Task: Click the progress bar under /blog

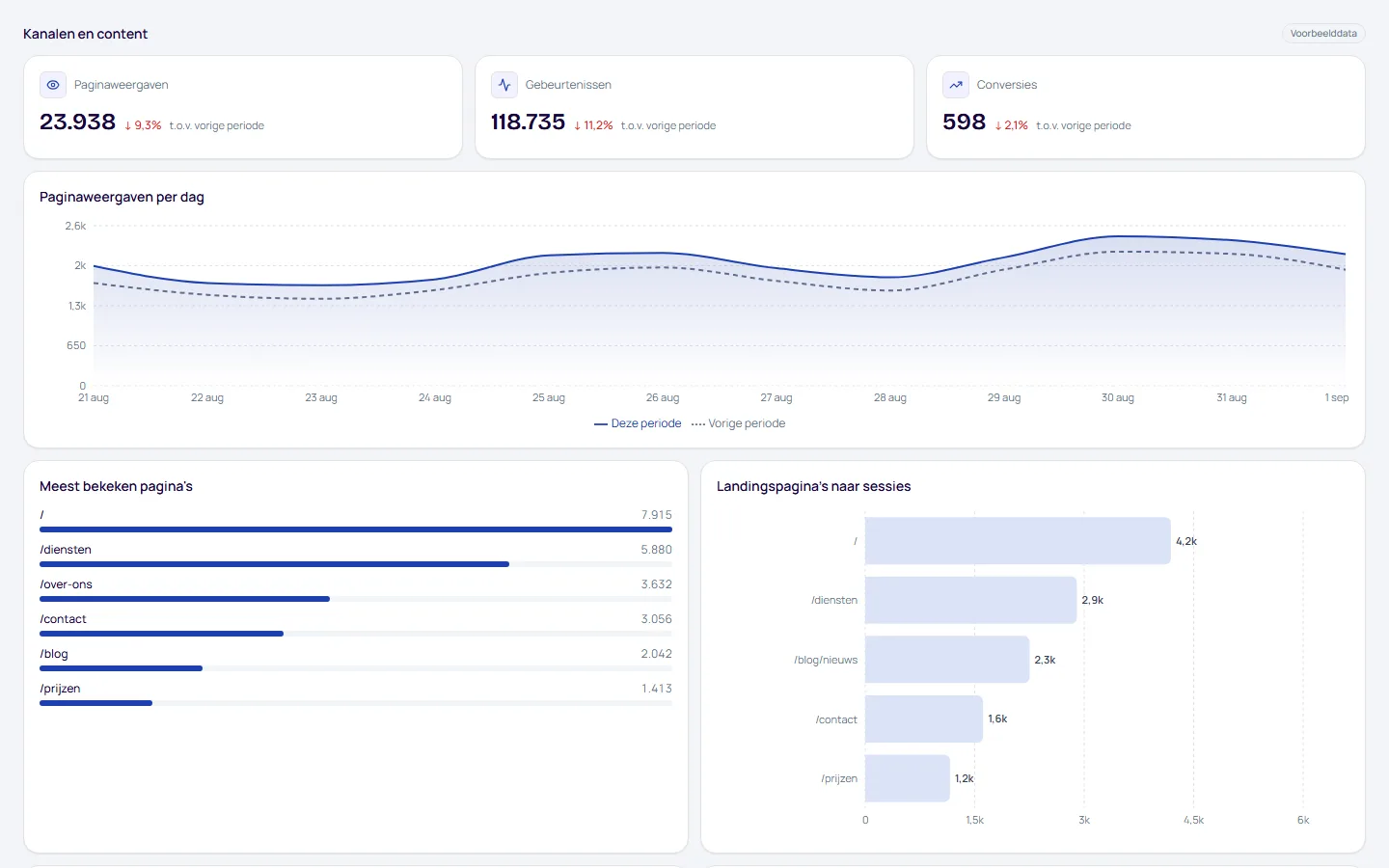Action: (x=356, y=668)
